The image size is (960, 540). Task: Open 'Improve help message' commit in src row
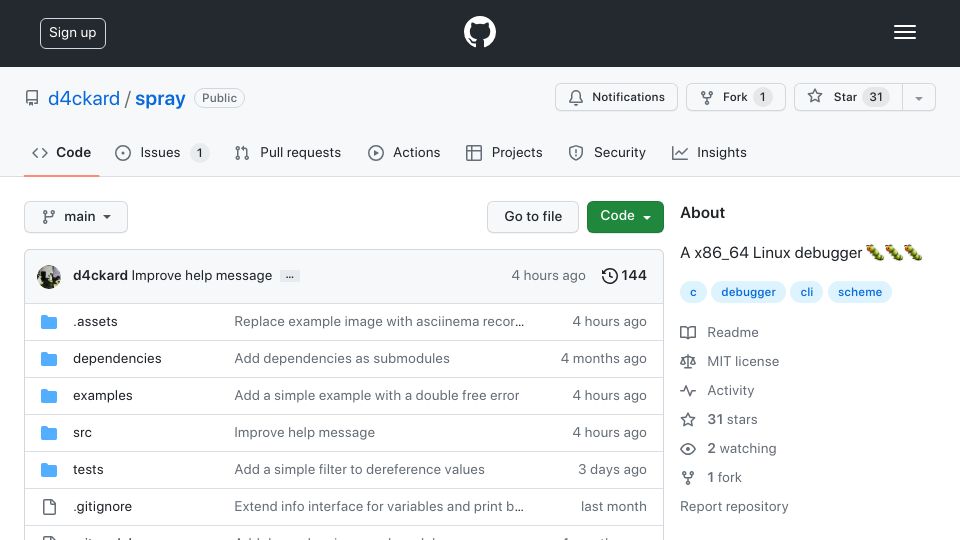304,432
